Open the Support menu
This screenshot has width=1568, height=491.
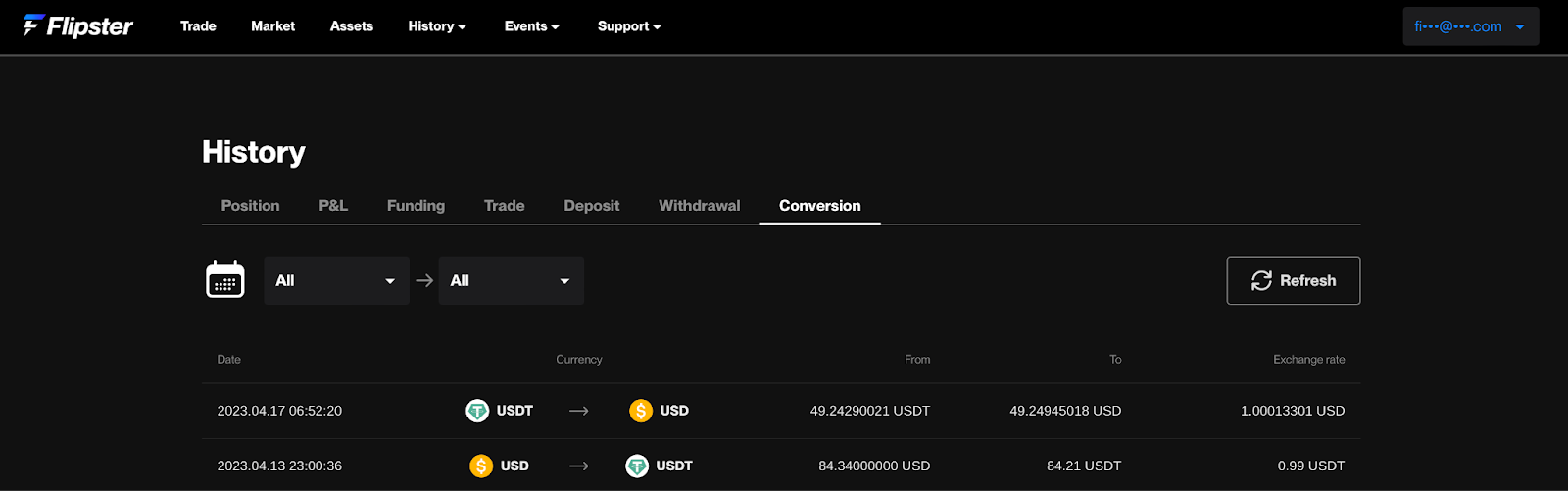629,26
